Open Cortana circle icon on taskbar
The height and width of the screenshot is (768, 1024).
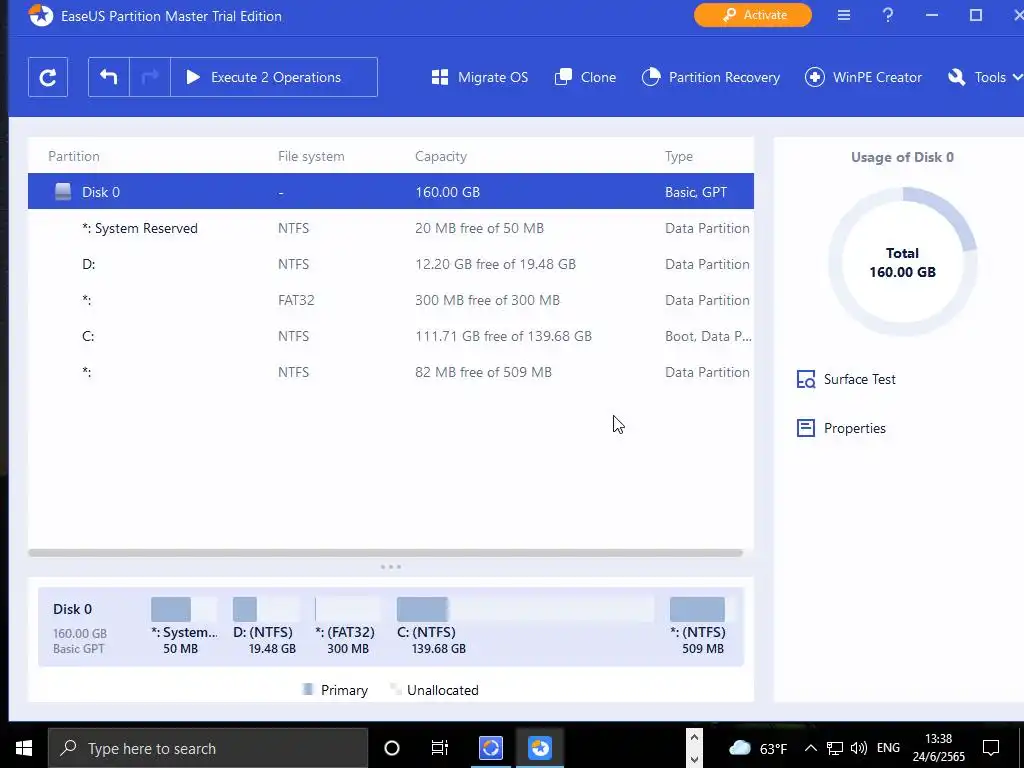(x=391, y=748)
